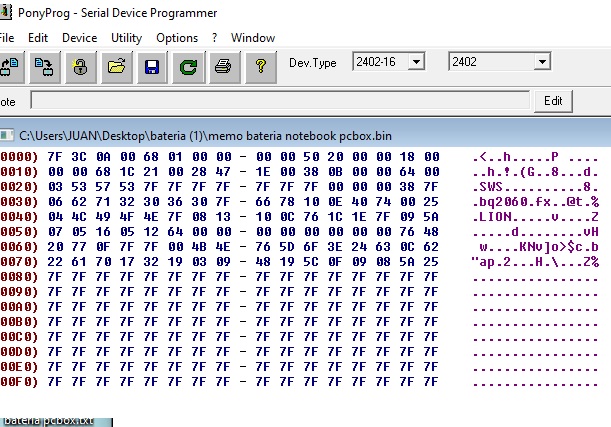The image size is (611, 427).
Task: Open the Window menu
Action: click(253, 38)
